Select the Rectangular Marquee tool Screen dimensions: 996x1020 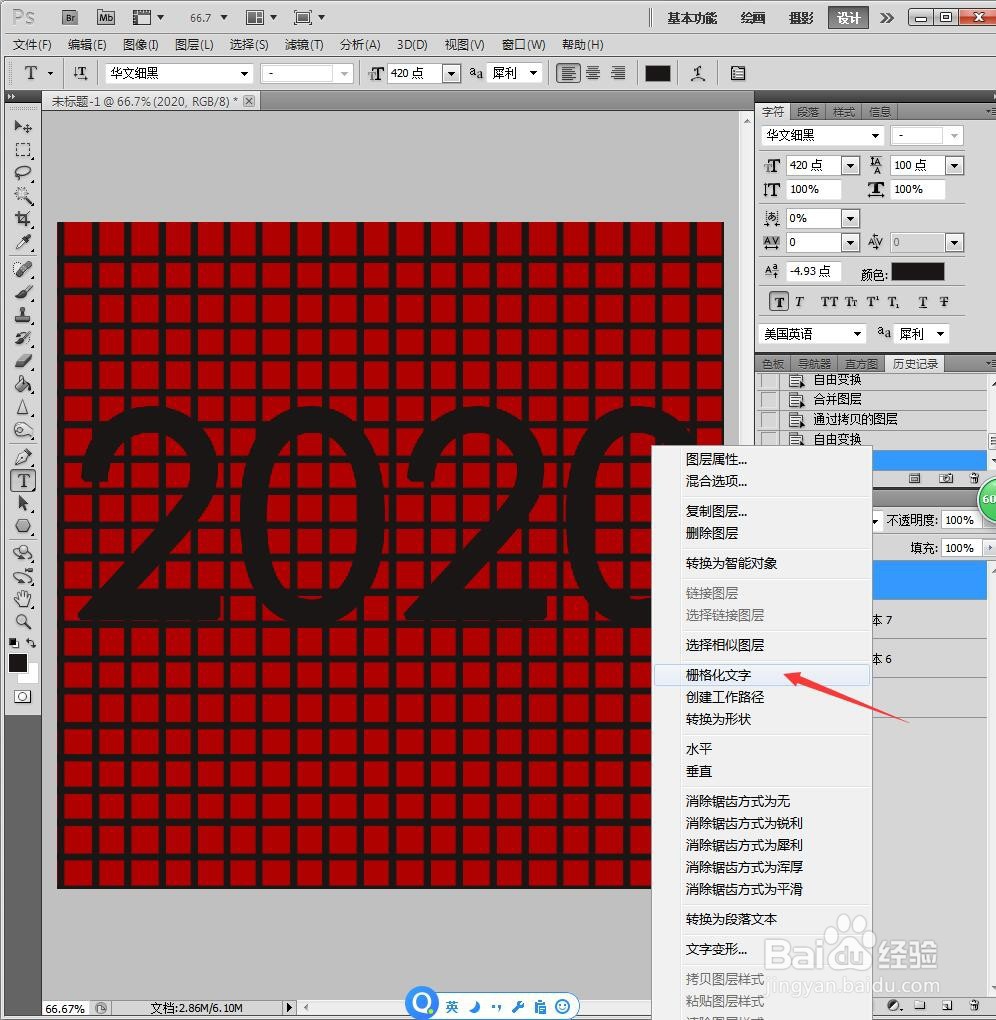(x=23, y=150)
